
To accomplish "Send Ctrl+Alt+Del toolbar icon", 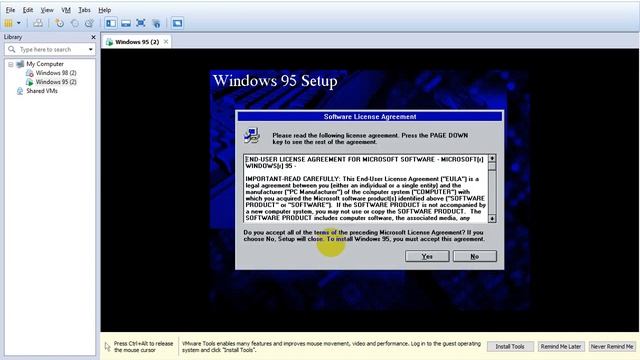I will [38, 23].
